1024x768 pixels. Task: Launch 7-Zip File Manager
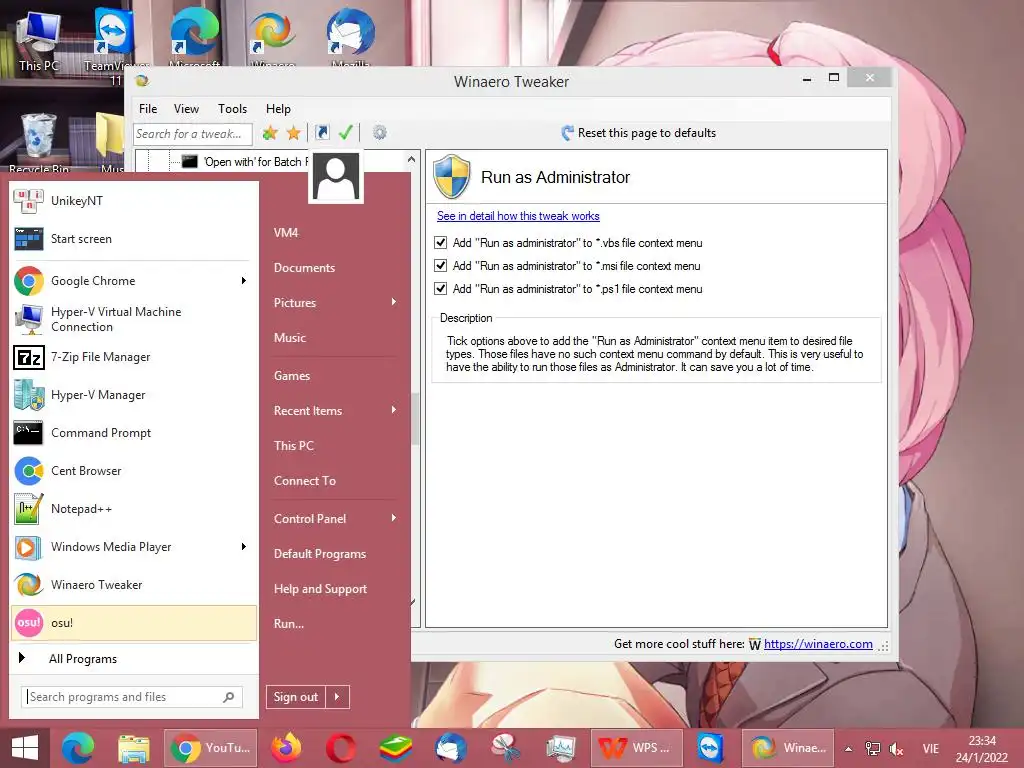tap(134, 357)
